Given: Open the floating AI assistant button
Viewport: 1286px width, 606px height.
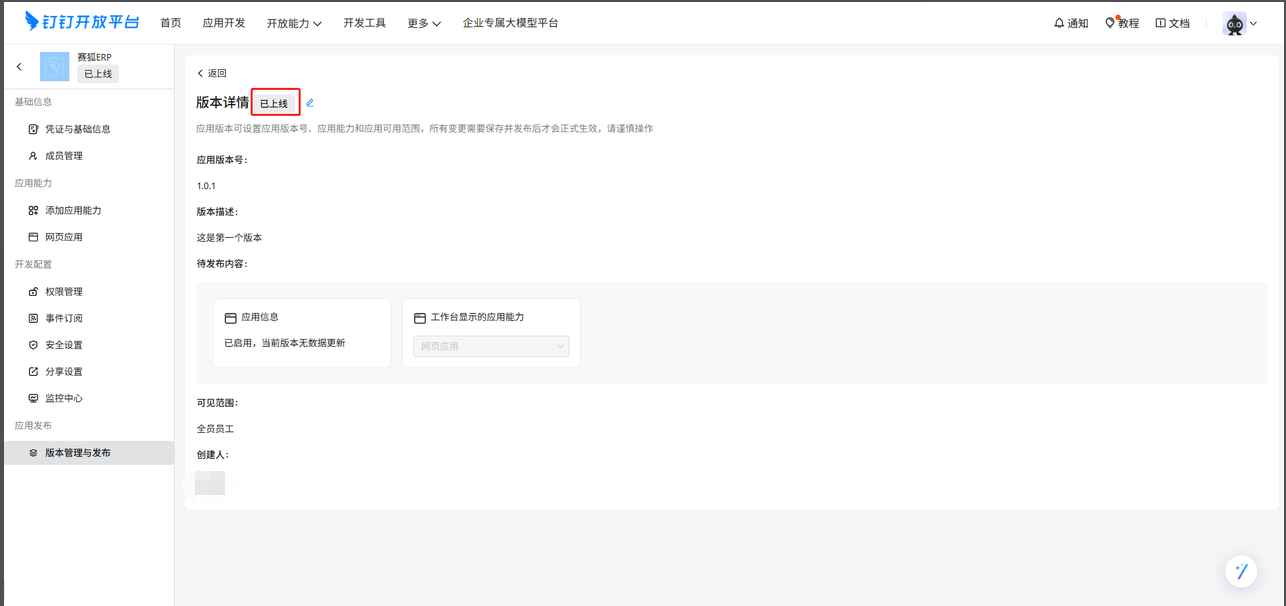Looking at the screenshot, I should tap(1241, 571).
